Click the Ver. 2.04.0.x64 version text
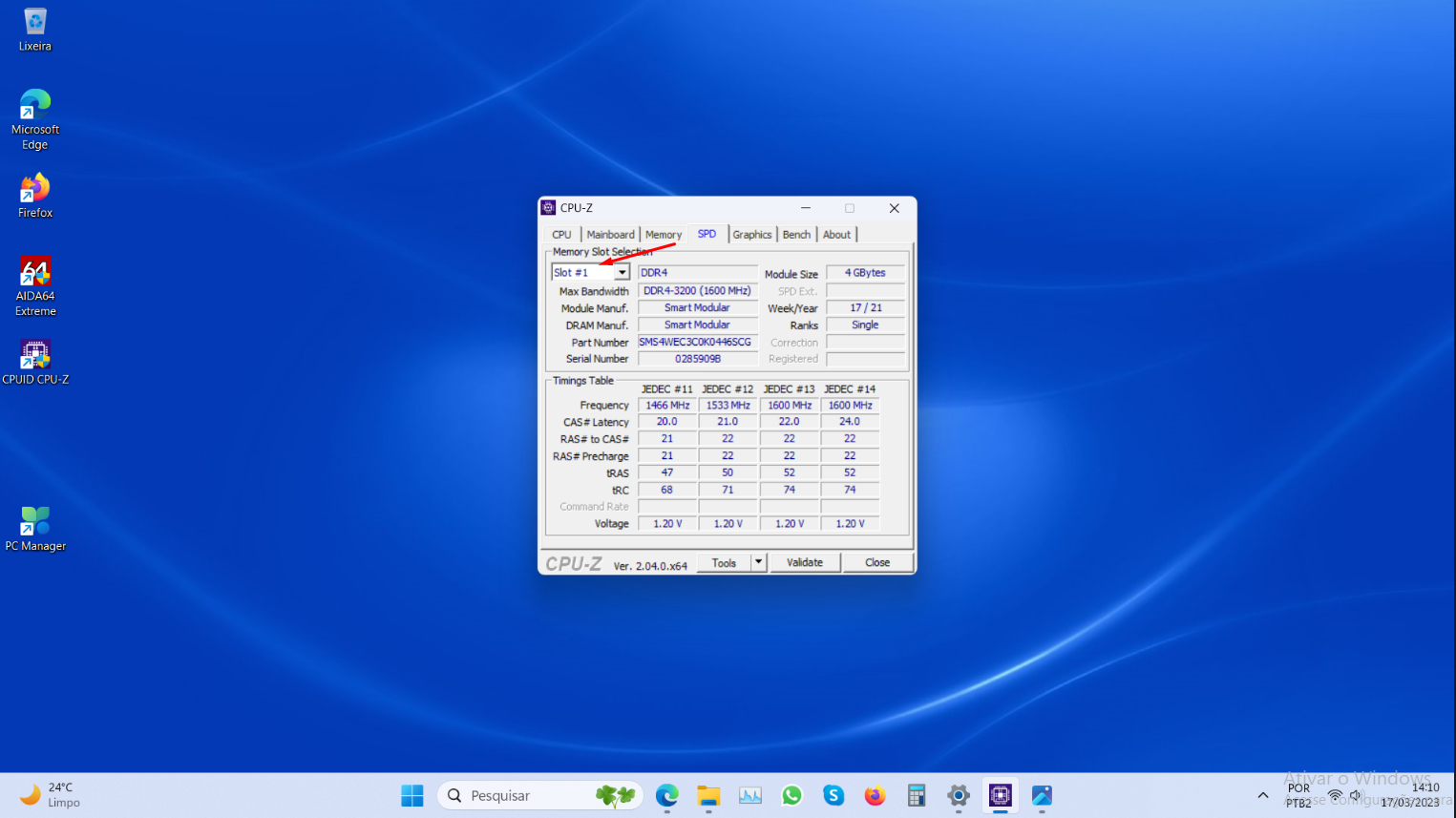This screenshot has height=818, width=1456. [650, 566]
